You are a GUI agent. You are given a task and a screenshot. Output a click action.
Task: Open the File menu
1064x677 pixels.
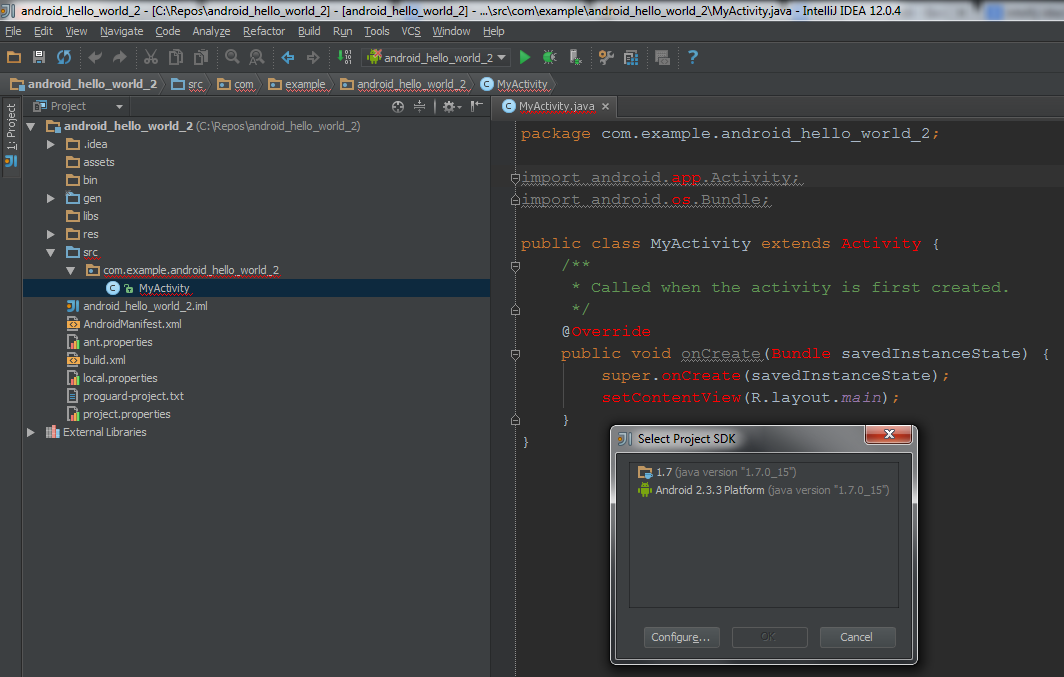click(14, 31)
